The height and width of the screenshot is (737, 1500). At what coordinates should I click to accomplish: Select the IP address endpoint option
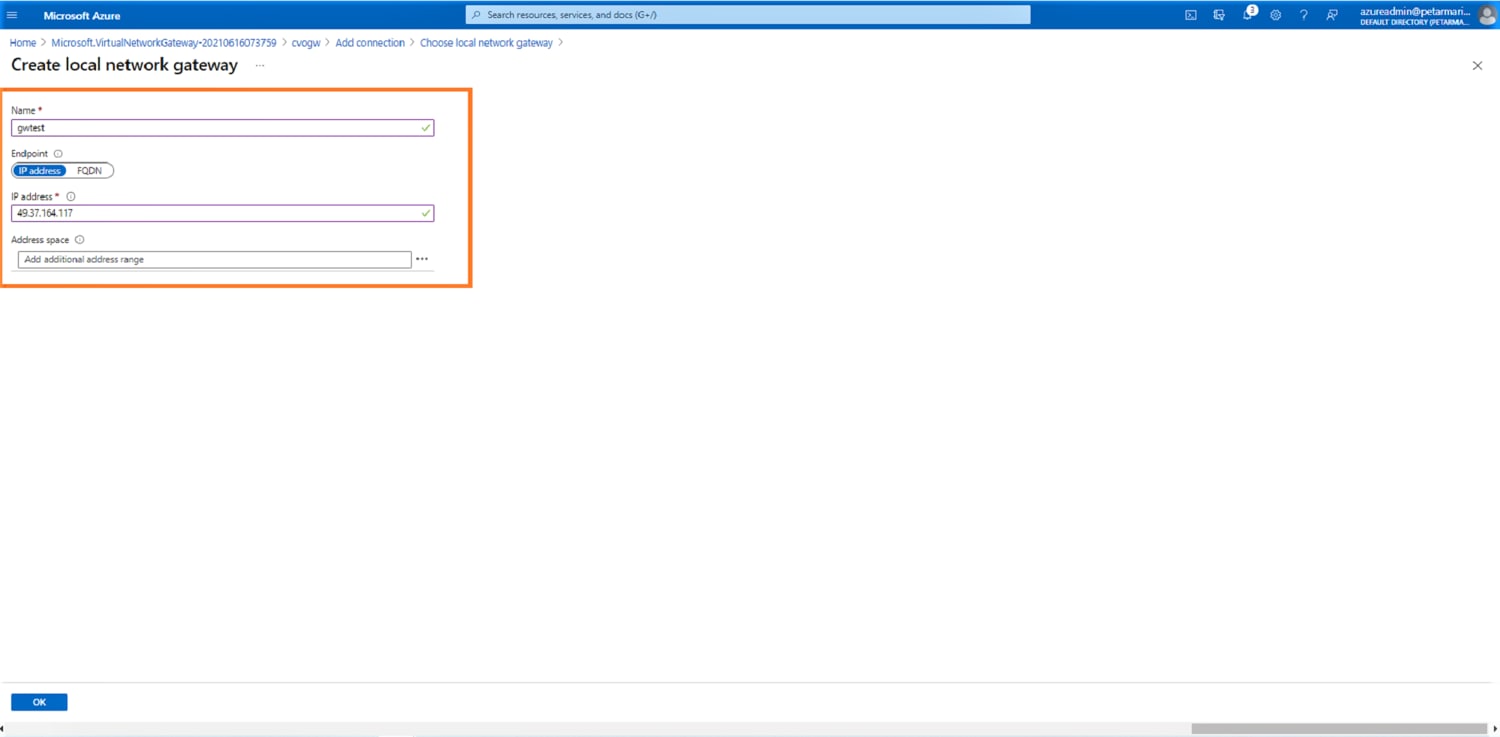click(40, 171)
